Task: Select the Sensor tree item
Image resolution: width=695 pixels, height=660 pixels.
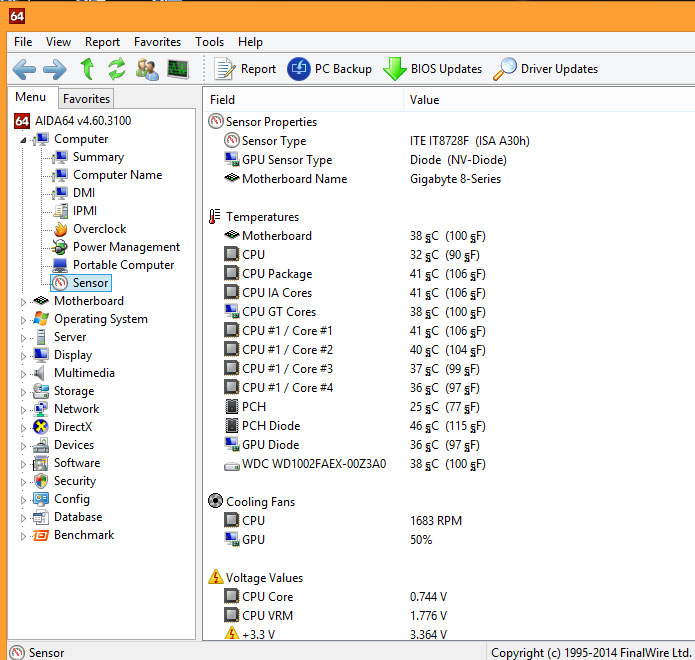Action: click(81, 283)
